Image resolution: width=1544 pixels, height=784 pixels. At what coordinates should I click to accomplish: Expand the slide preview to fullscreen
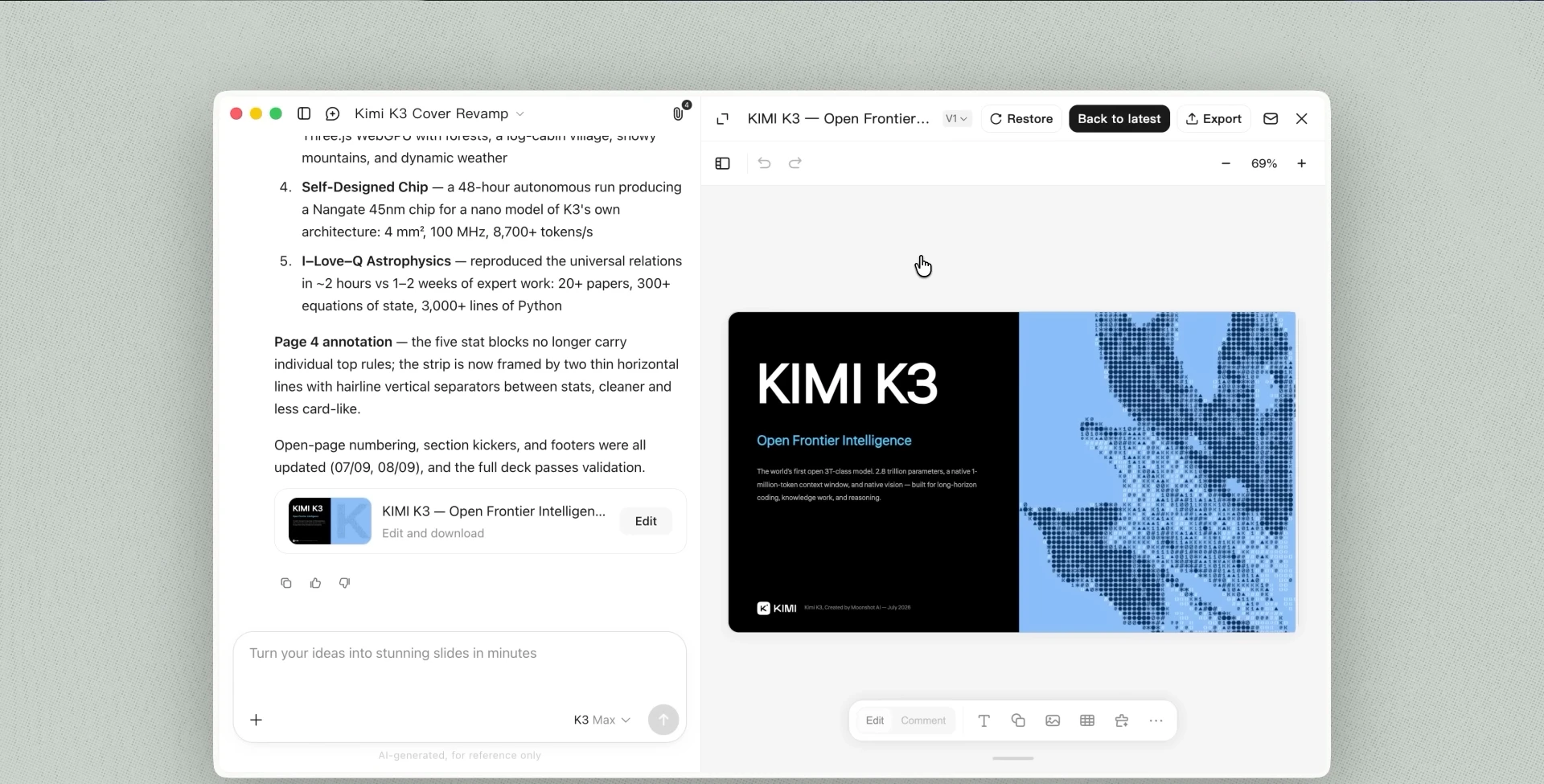722,119
